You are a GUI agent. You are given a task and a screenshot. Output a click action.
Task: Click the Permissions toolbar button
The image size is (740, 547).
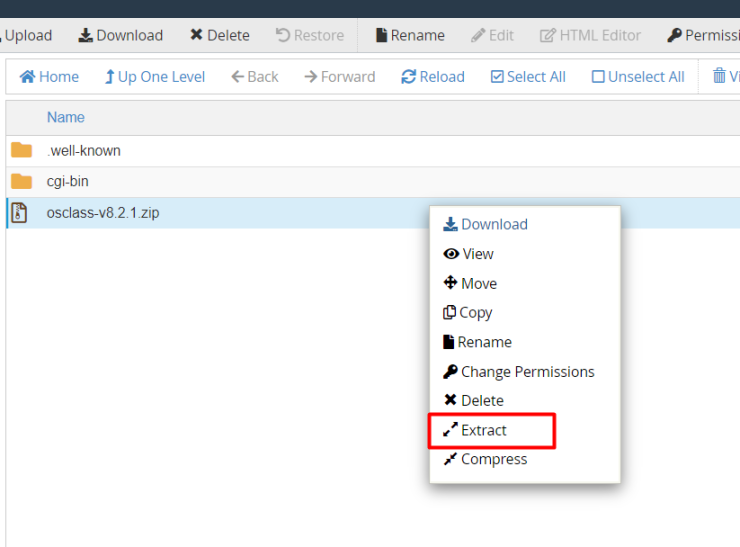(x=703, y=35)
